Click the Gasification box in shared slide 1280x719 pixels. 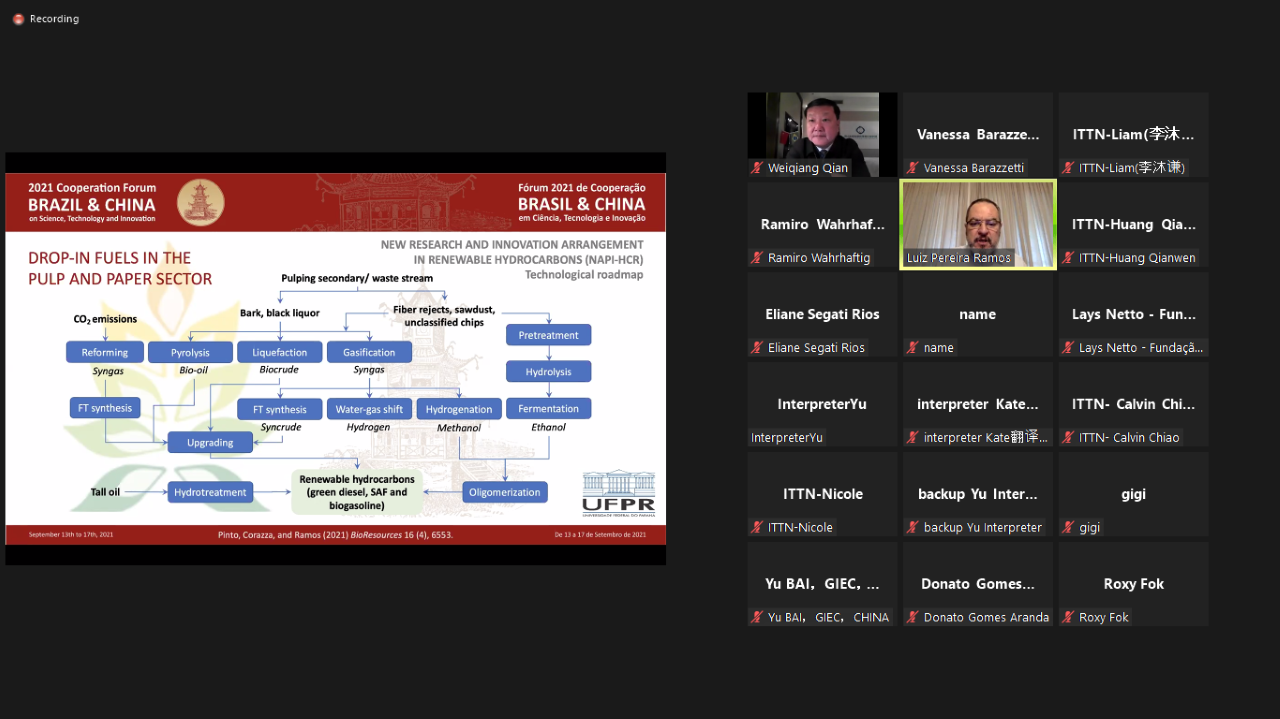click(369, 352)
